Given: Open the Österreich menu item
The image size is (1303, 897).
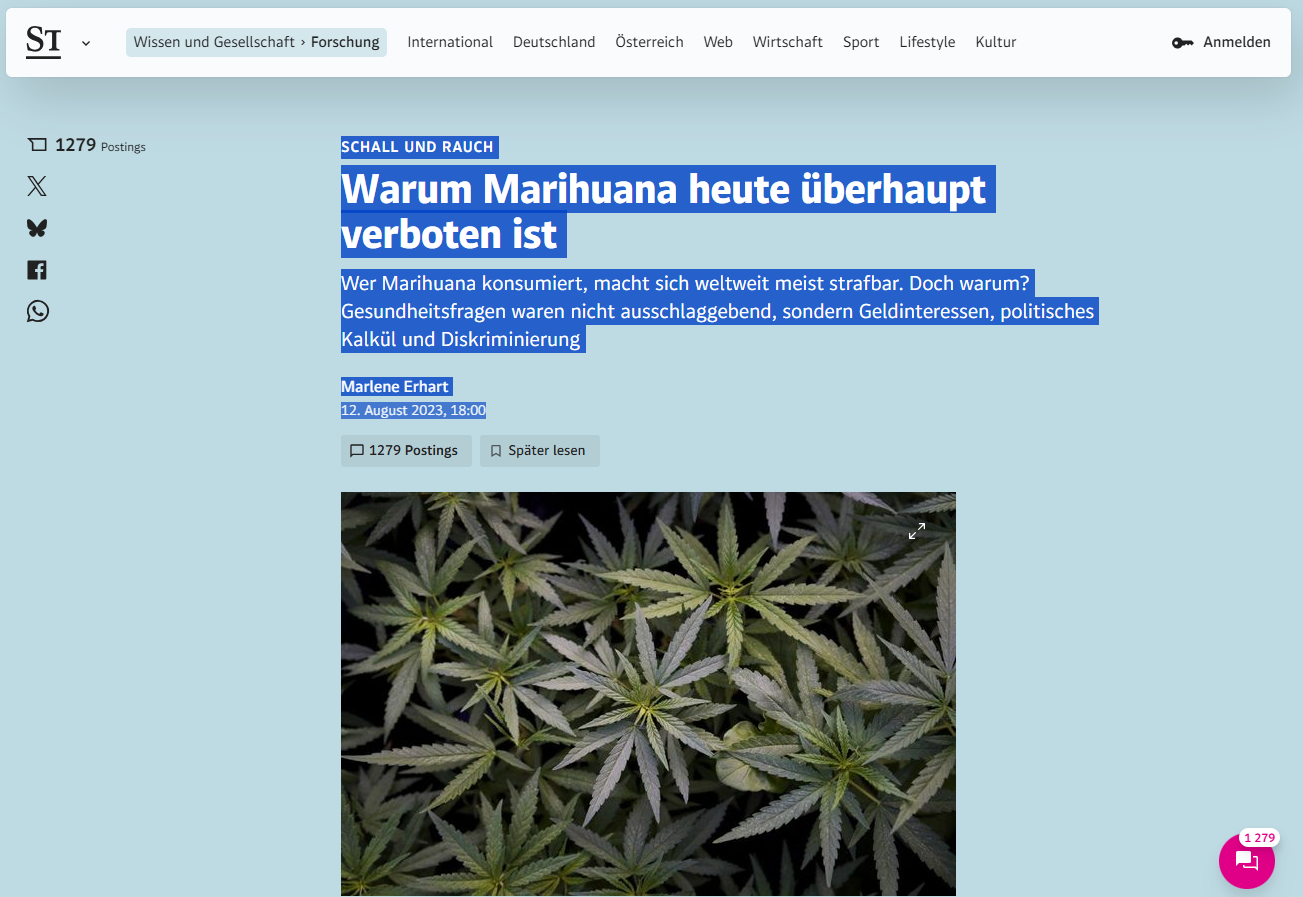Looking at the screenshot, I should tap(650, 42).
